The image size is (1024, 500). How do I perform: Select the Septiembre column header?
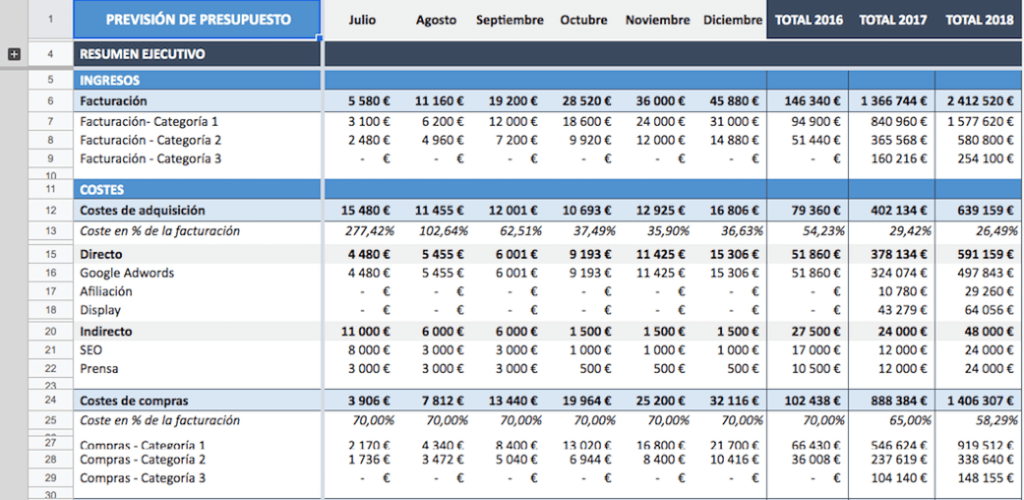[509, 20]
